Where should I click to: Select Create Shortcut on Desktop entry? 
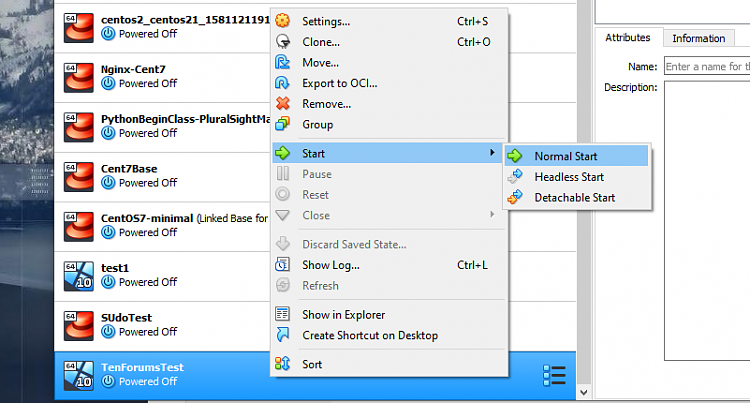[x=389, y=335]
